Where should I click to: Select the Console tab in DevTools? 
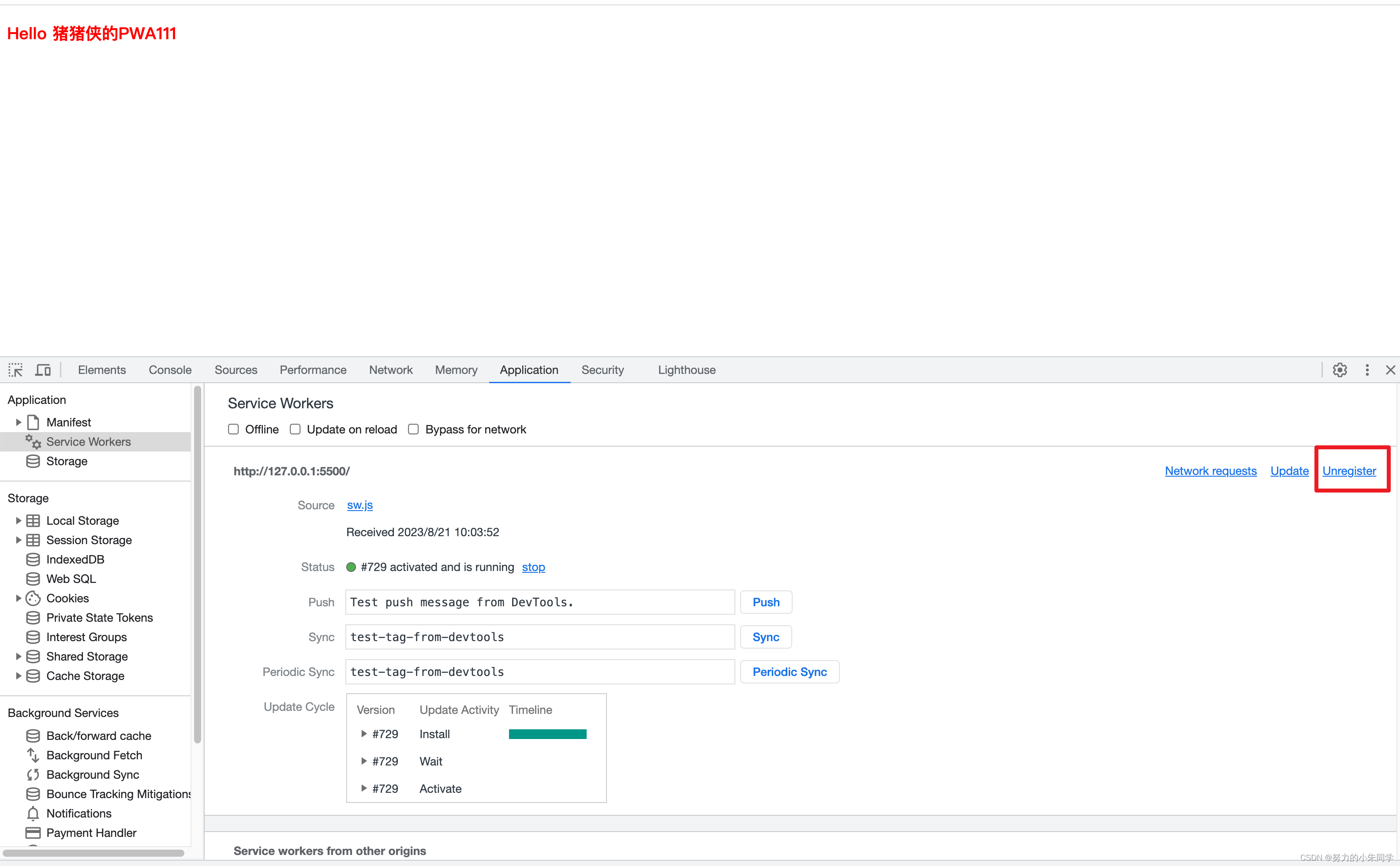[171, 369]
